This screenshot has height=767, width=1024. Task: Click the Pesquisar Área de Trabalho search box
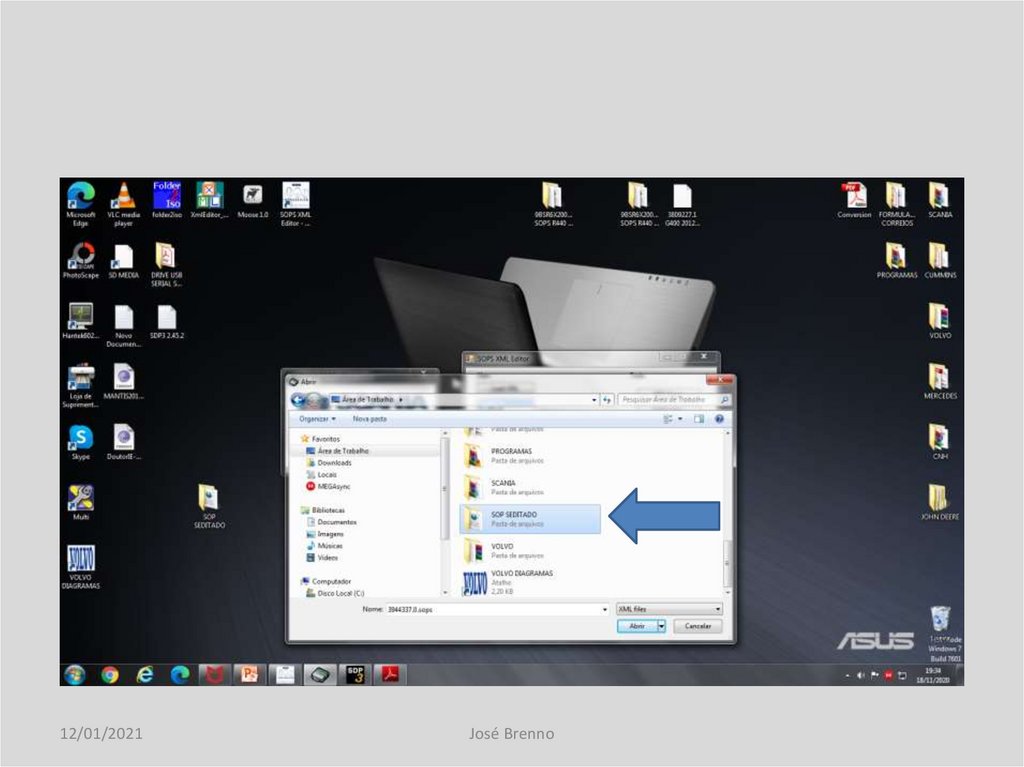[673, 399]
